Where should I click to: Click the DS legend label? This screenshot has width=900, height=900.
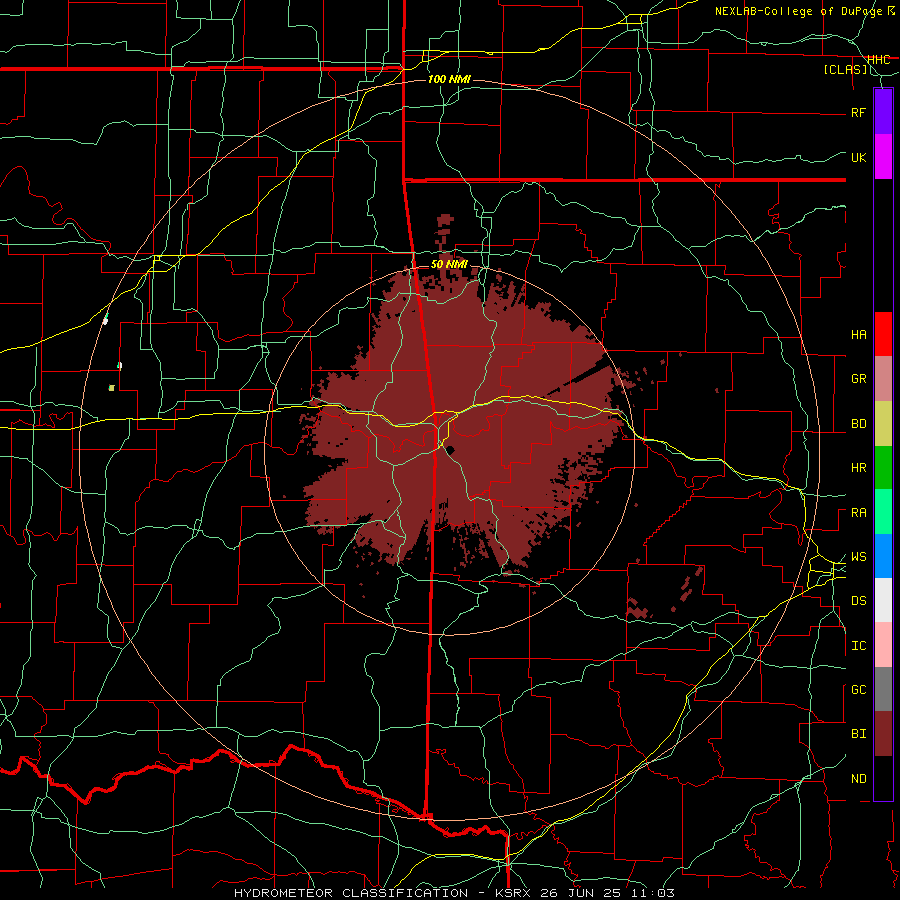[859, 601]
